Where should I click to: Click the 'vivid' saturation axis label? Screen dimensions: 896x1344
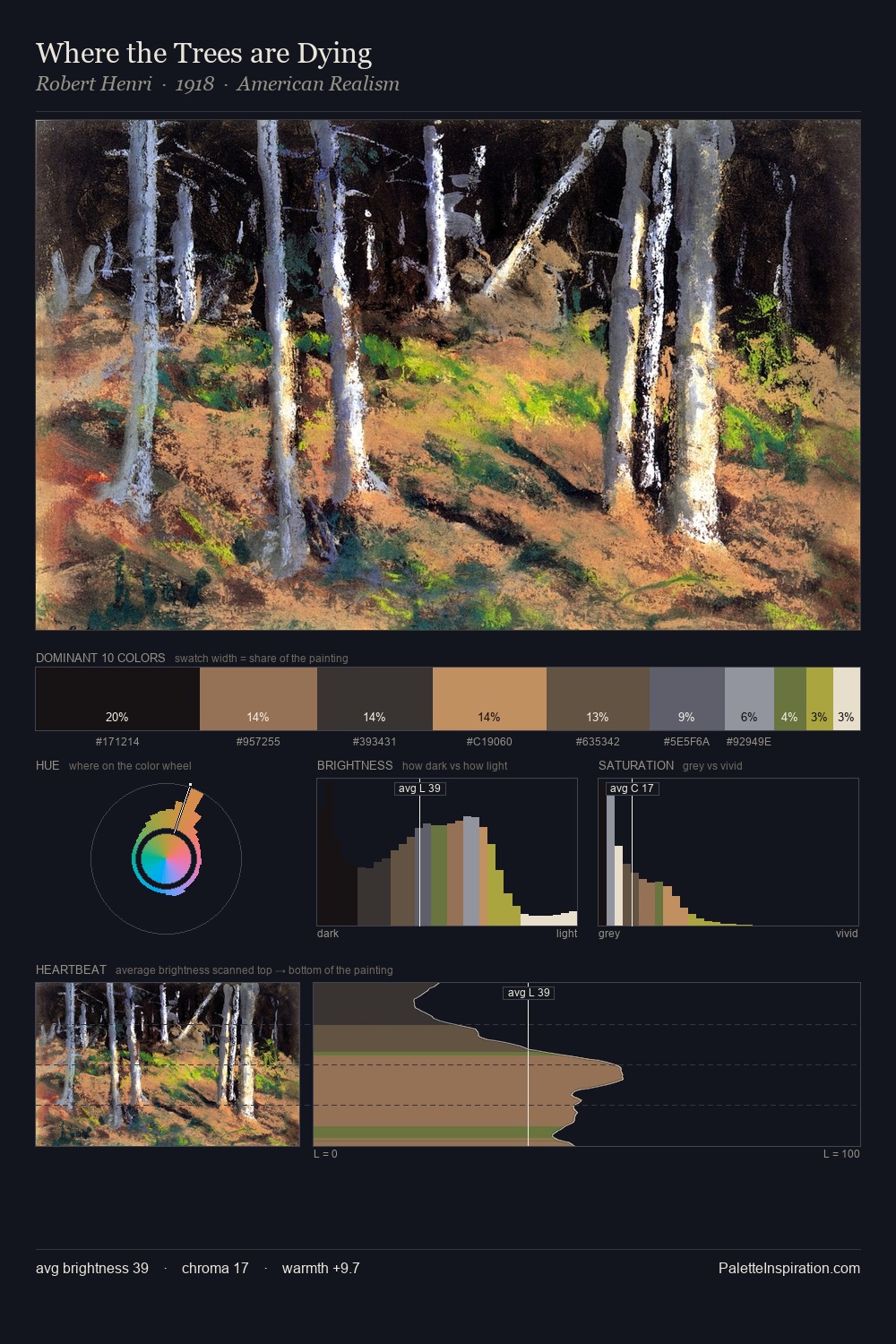[847, 934]
